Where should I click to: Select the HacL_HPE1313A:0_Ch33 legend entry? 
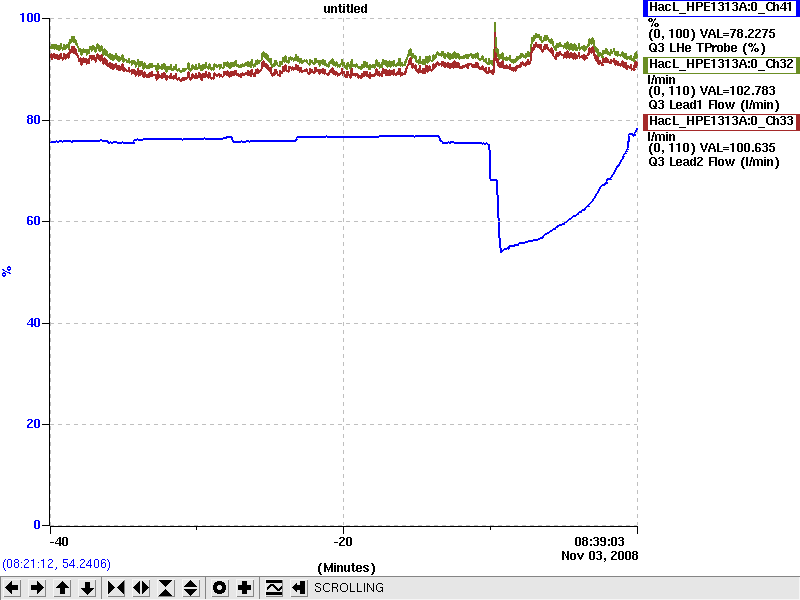click(x=721, y=121)
